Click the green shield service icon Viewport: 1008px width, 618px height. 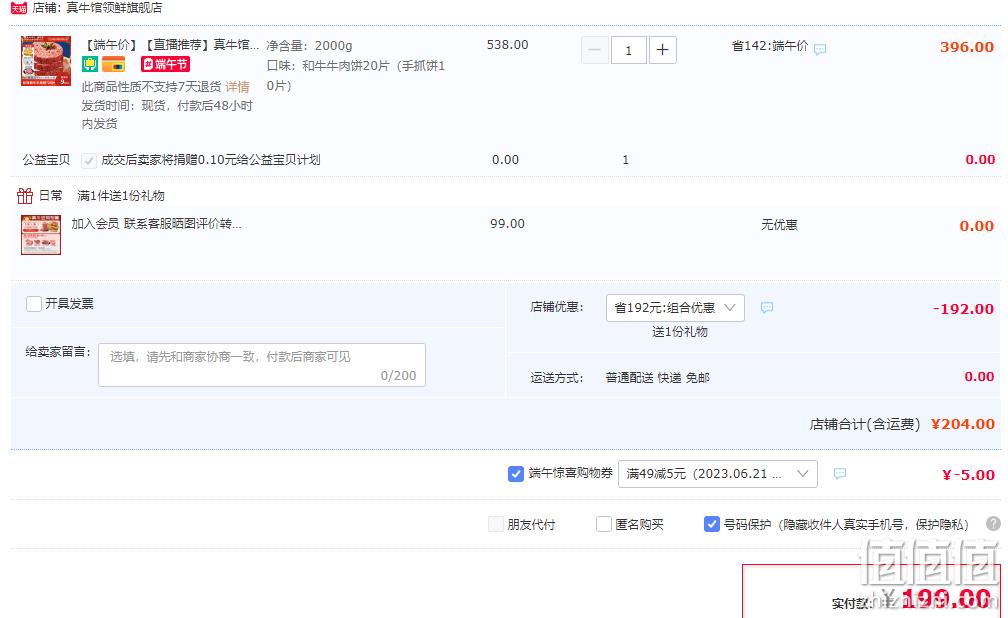(89, 64)
